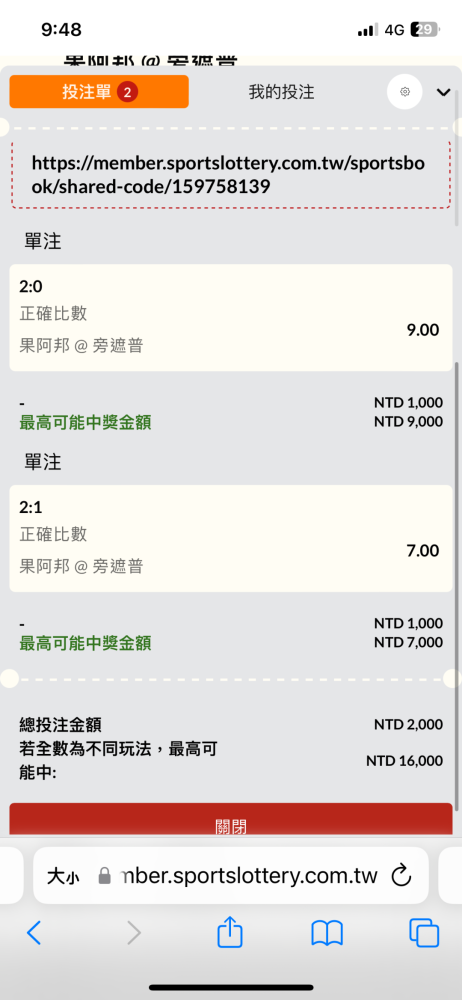Open Safari bookmarks book icon

click(327, 933)
